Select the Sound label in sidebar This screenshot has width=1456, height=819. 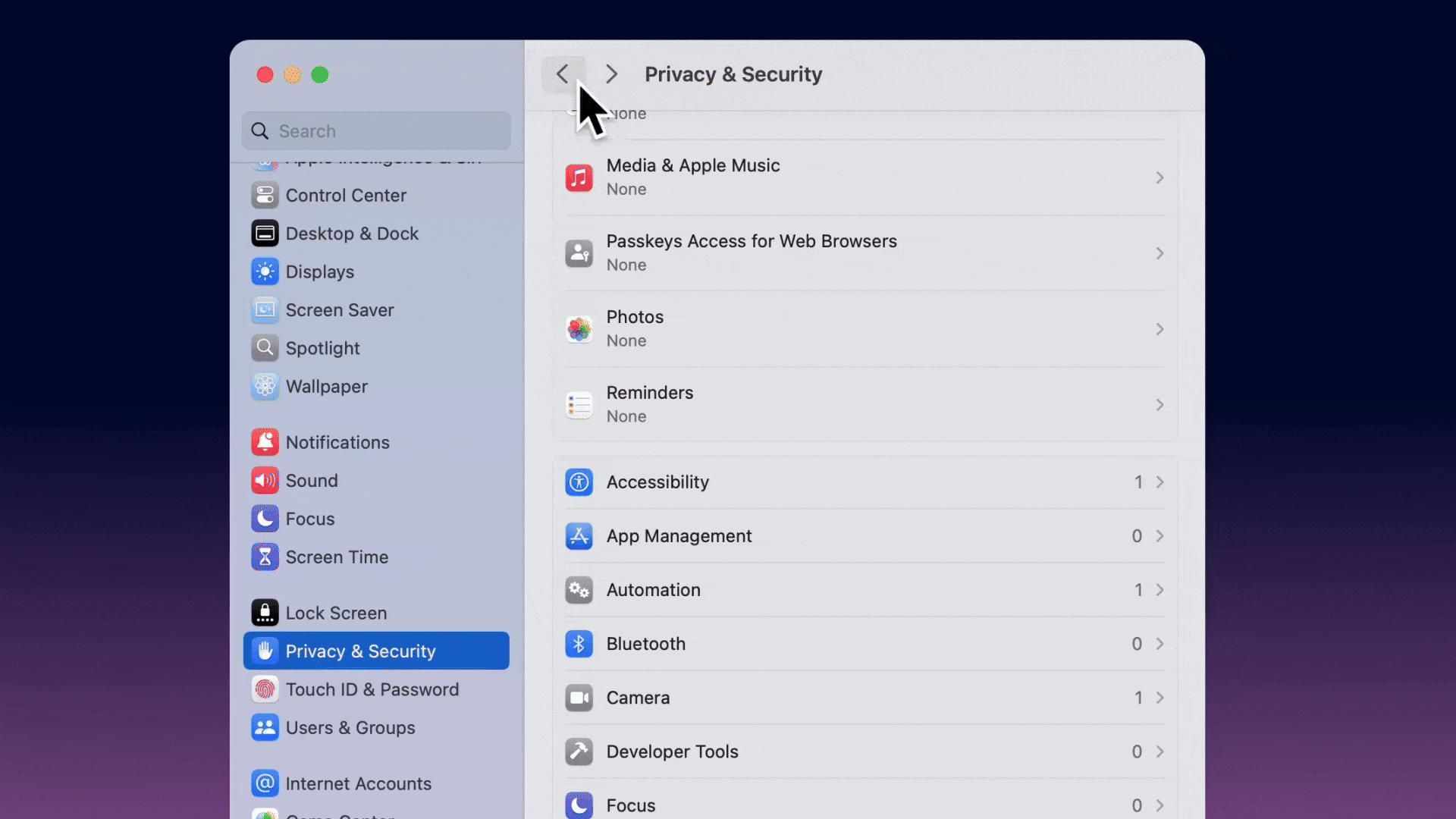pos(312,481)
